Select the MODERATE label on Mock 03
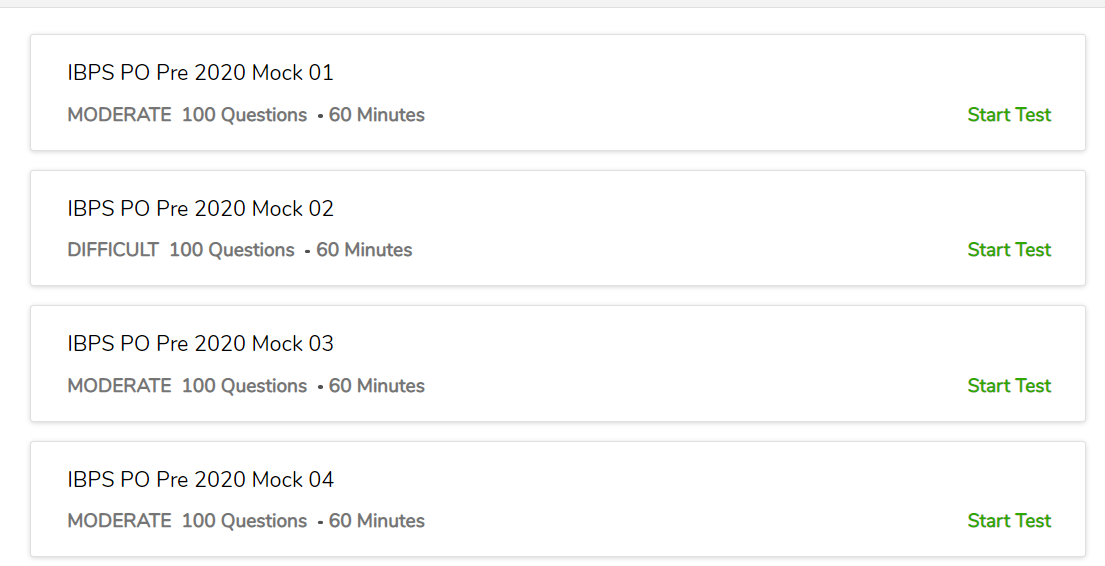This screenshot has height=566, width=1105. tap(119, 386)
